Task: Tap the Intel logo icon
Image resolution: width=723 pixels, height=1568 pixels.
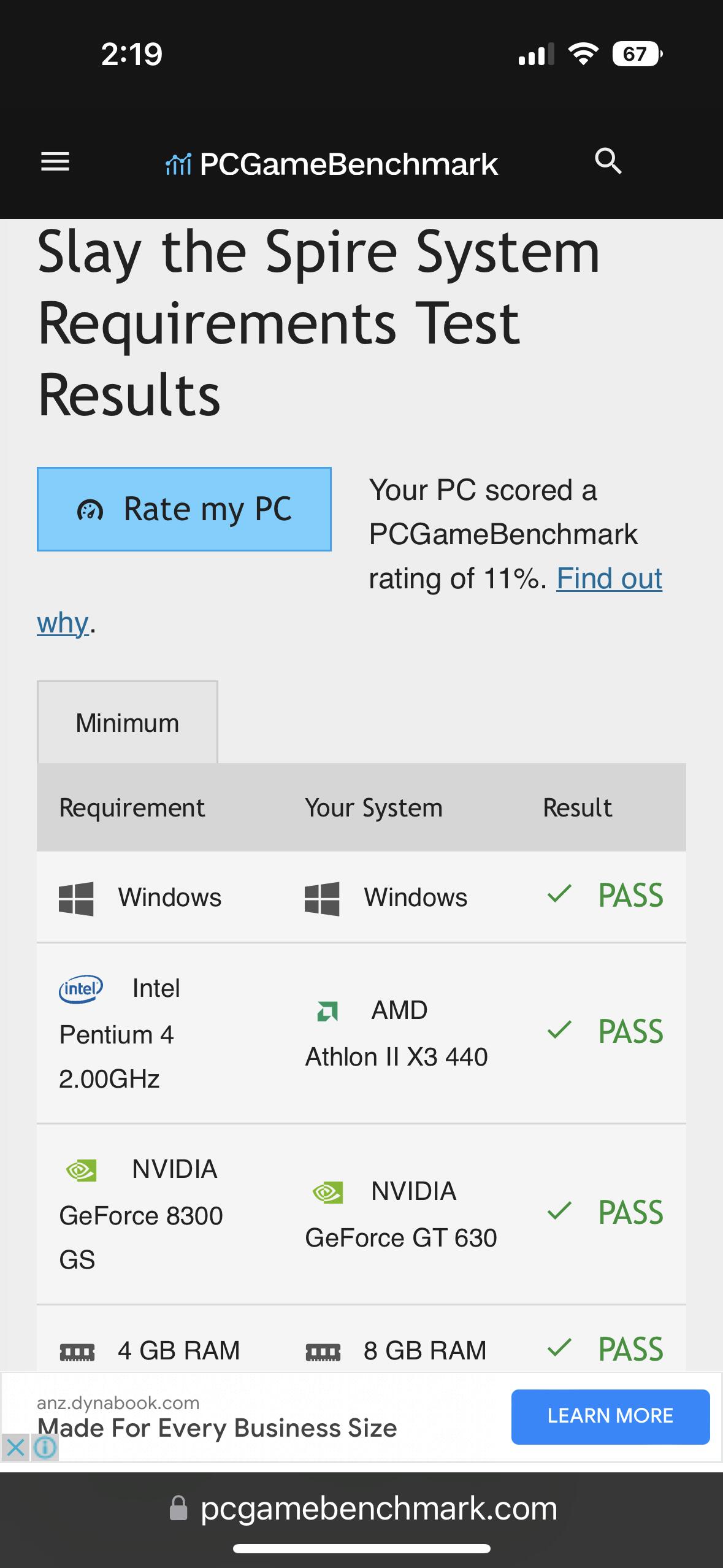Action: [x=81, y=988]
